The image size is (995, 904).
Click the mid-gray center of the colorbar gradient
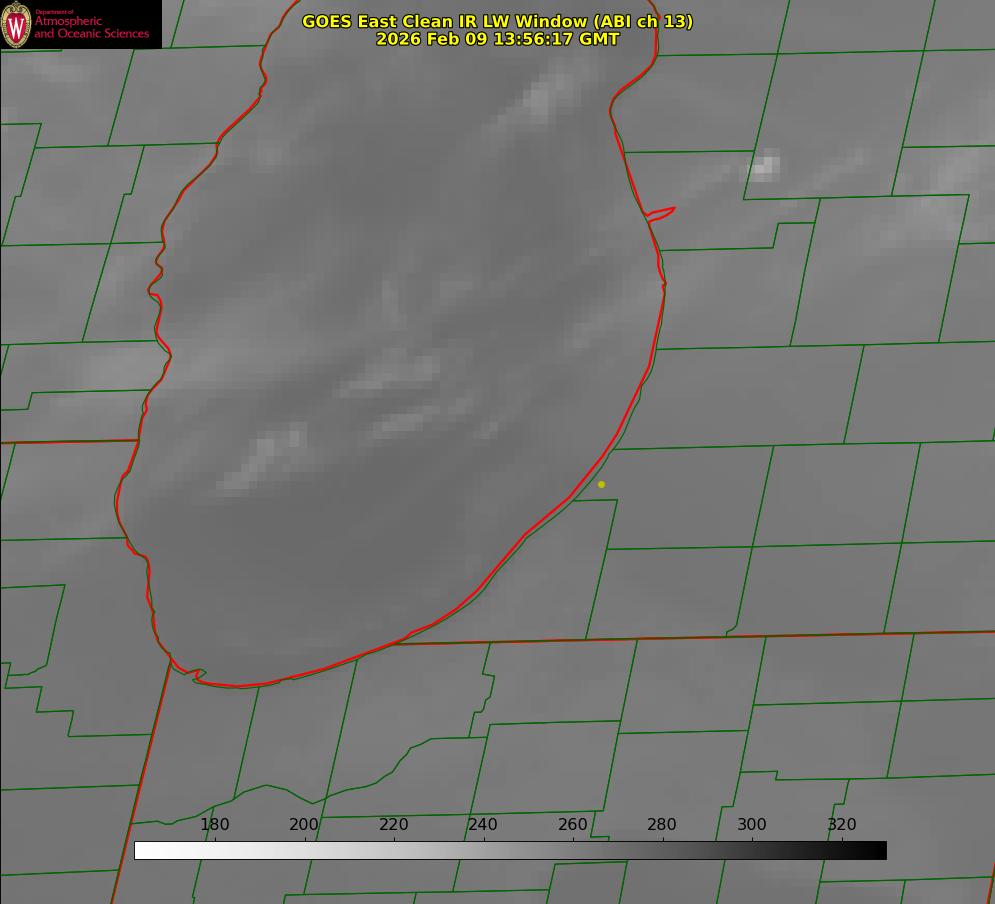(510, 851)
